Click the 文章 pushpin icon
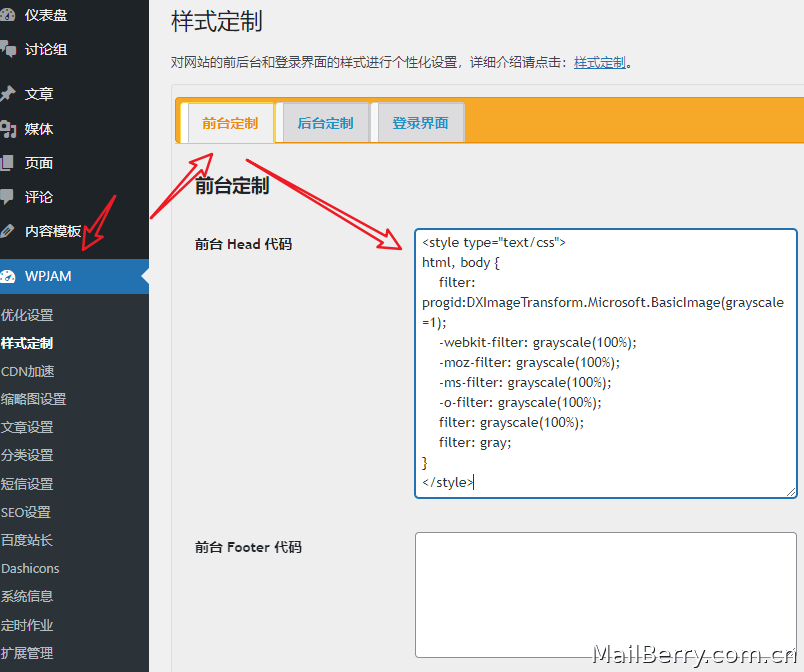804x672 pixels. click(x=8, y=93)
